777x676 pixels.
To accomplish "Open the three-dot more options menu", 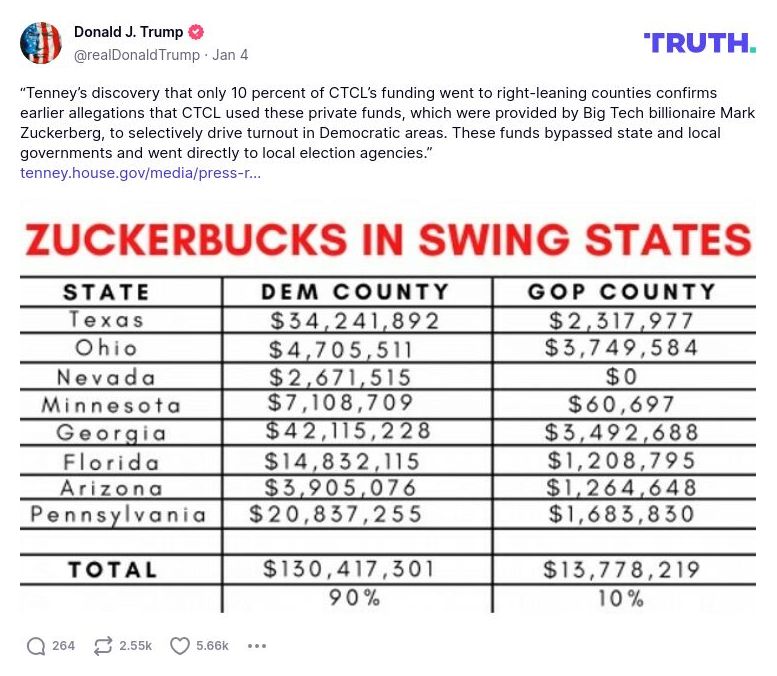I will click(257, 646).
